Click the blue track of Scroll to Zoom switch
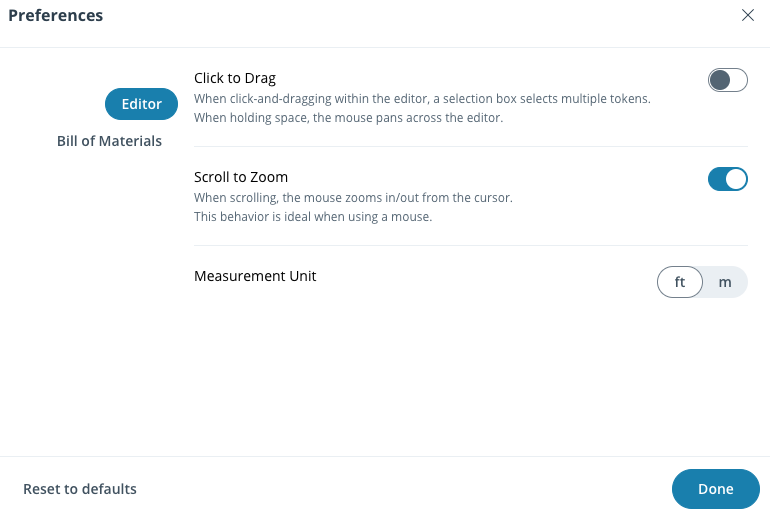The height and width of the screenshot is (512, 770). click(717, 179)
